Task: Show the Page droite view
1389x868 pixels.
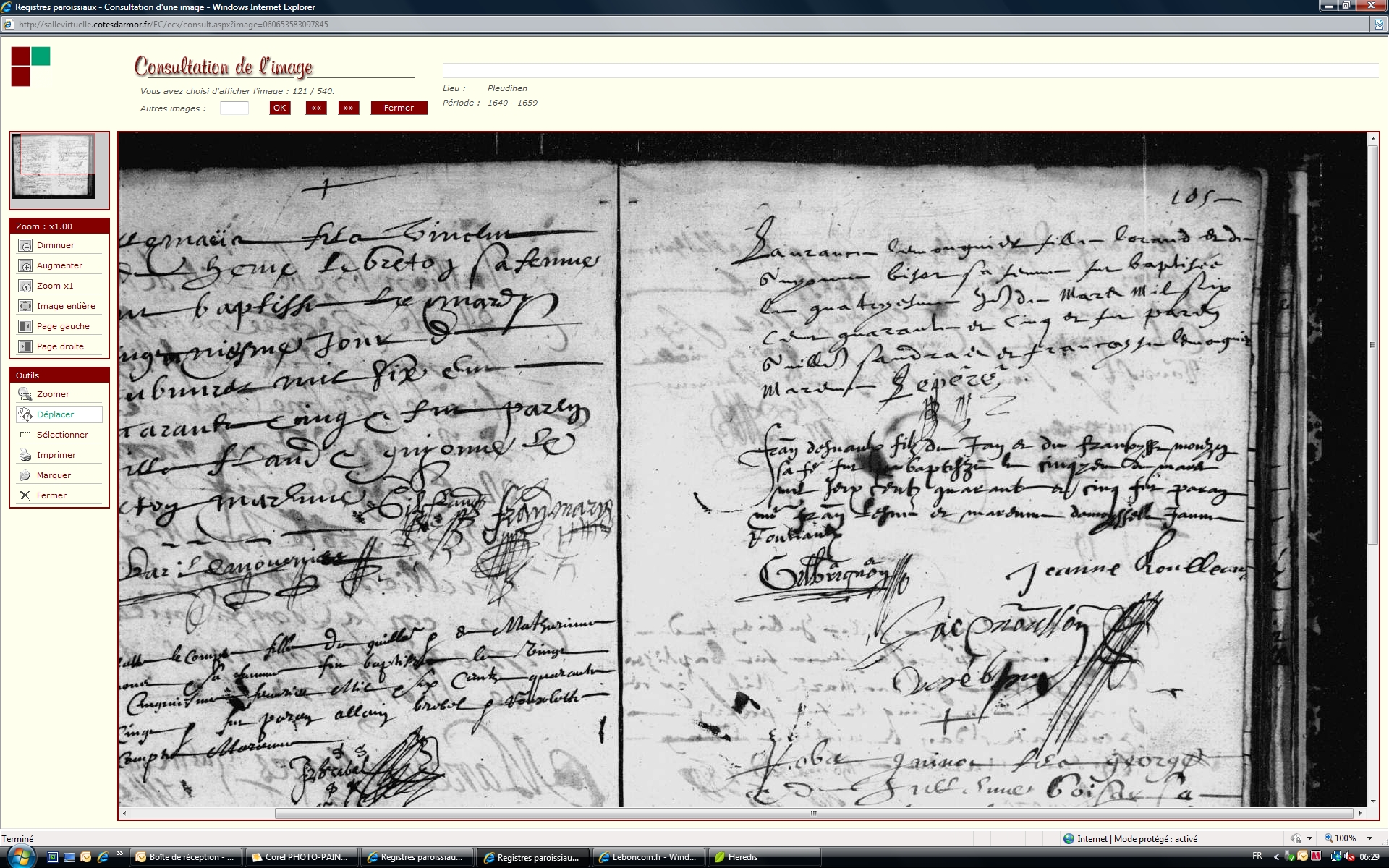Action: click(25, 347)
